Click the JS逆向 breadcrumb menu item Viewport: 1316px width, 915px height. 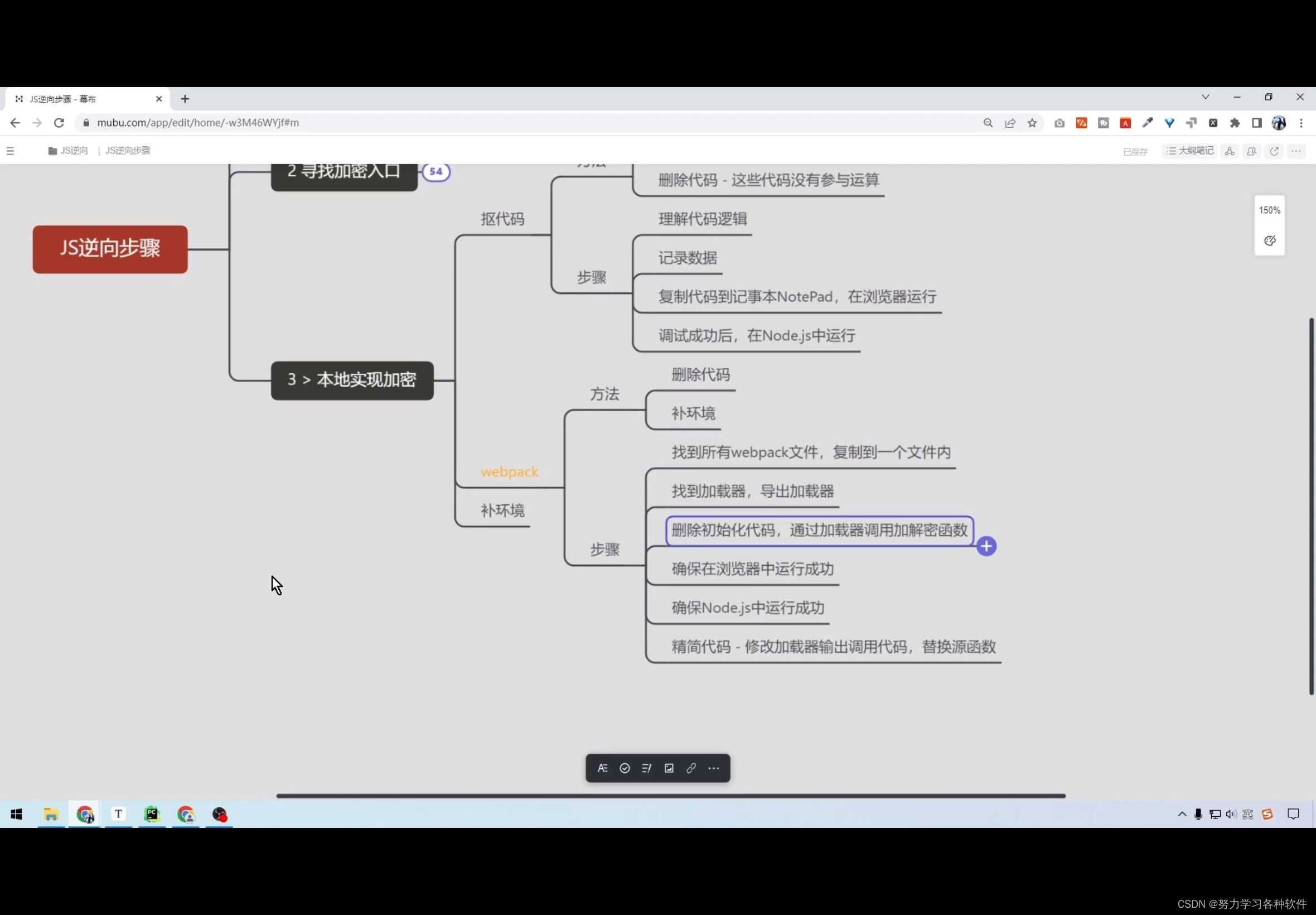pos(74,150)
